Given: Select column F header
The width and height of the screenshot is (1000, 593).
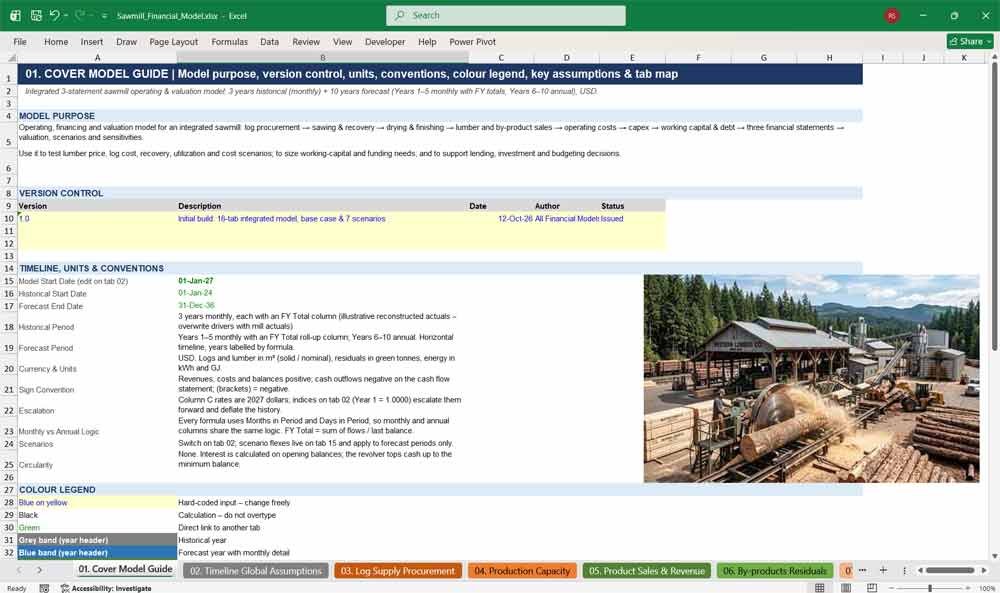Looking at the screenshot, I should (698, 57).
